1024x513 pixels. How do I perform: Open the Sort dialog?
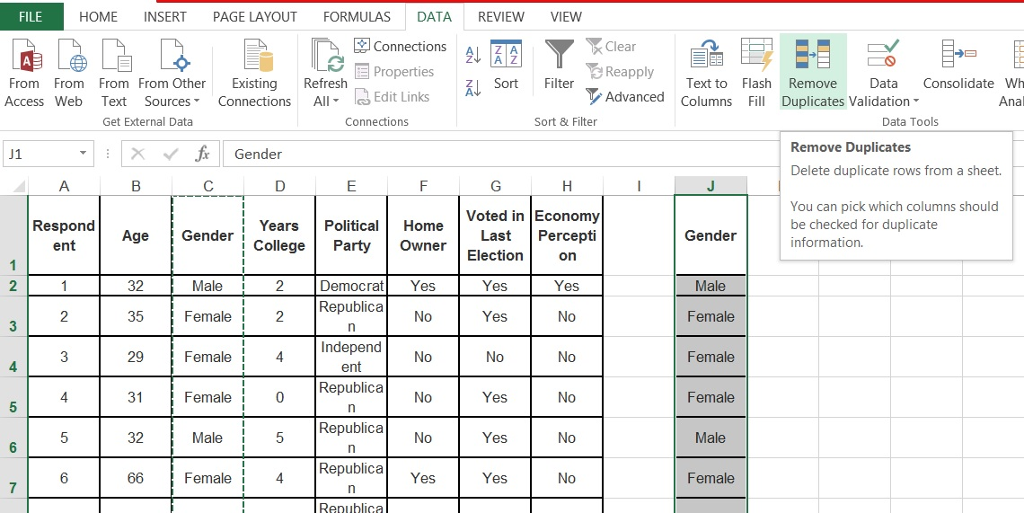506,65
